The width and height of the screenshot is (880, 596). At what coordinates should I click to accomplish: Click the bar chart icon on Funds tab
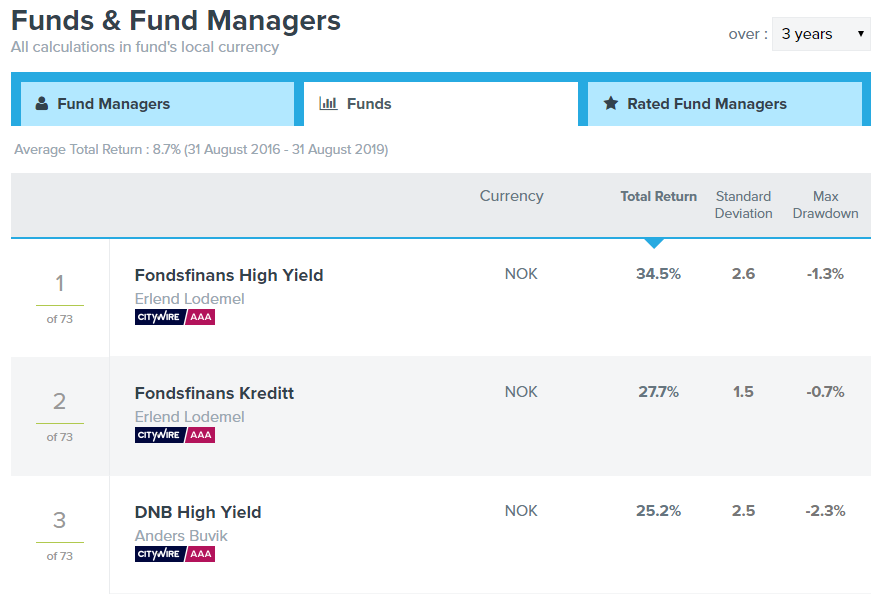[328, 103]
